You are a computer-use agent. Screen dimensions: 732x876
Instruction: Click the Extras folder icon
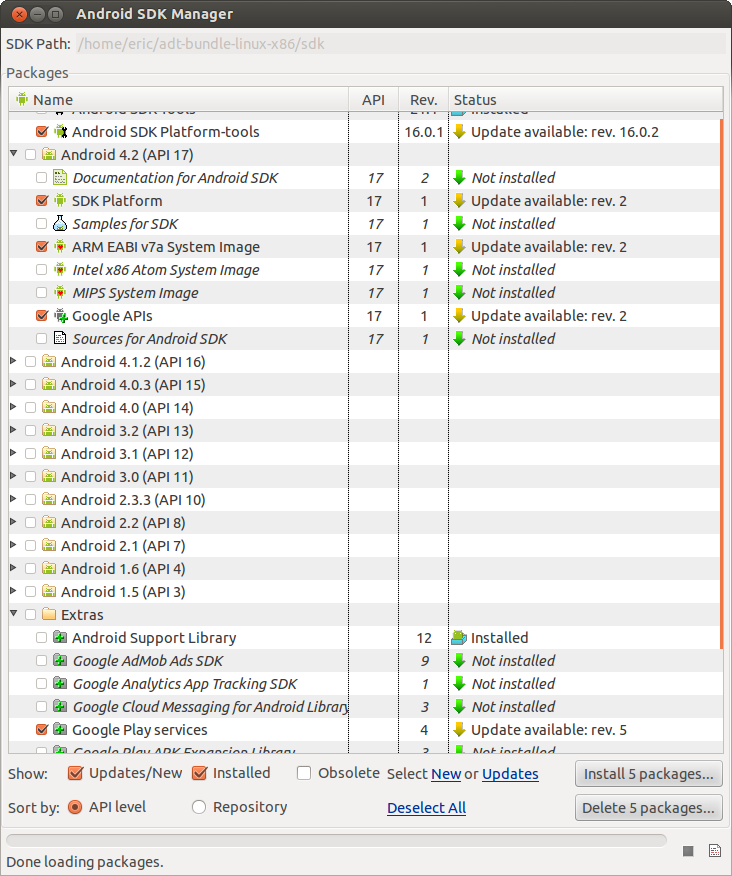coord(49,615)
